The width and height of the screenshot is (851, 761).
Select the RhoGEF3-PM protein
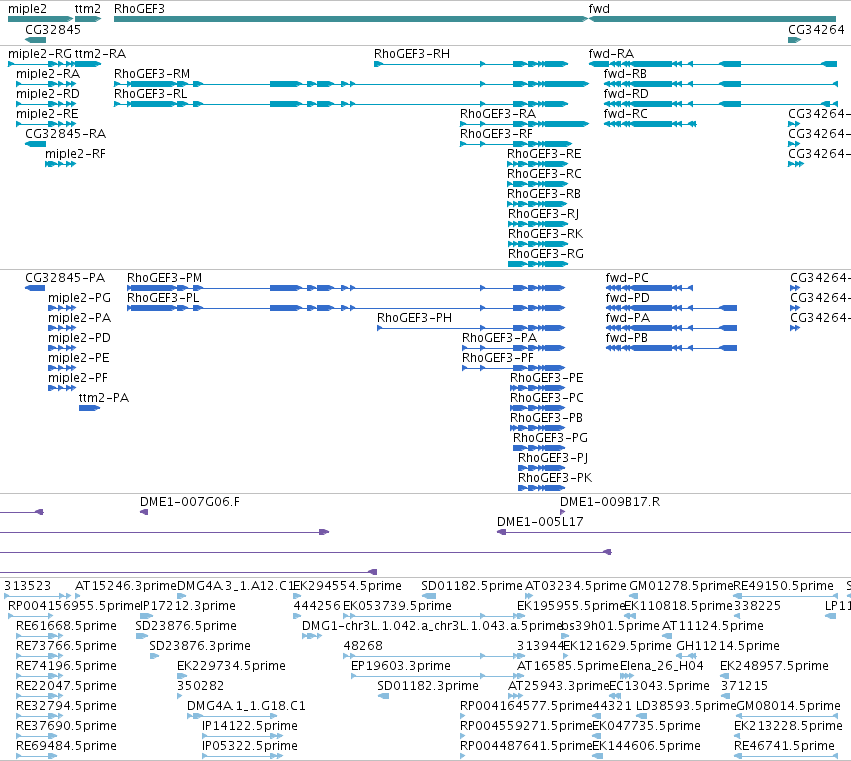point(346,288)
